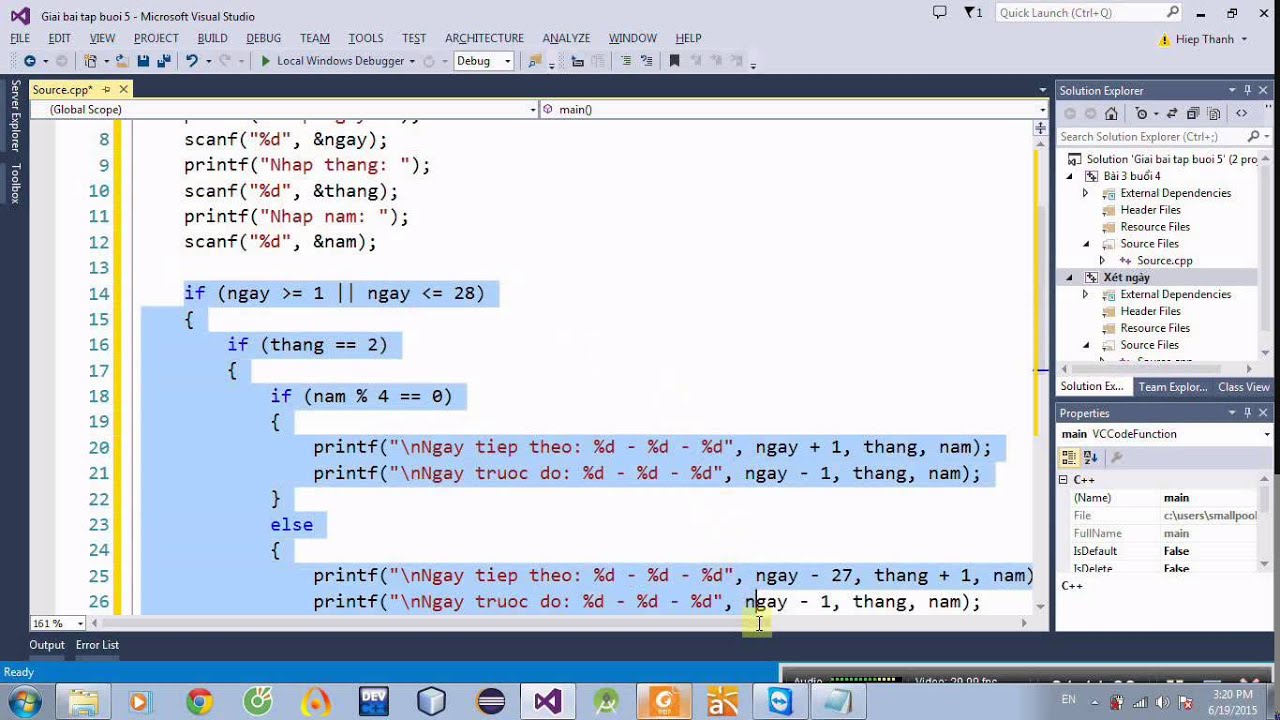Open Google Chrome from the taskbar
The height and width of the screenshot is (720, 1280).
point(199,702)
